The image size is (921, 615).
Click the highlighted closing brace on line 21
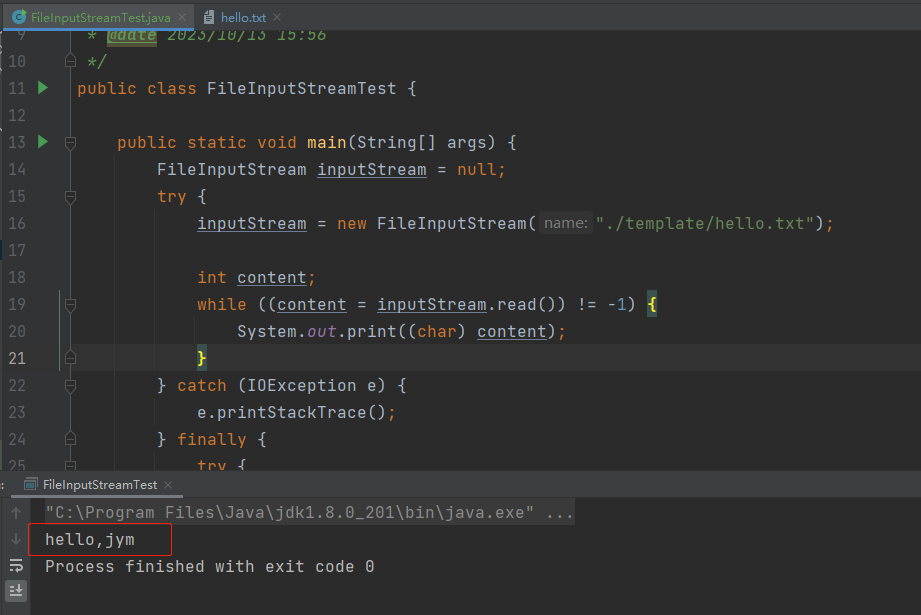(201, 358)
